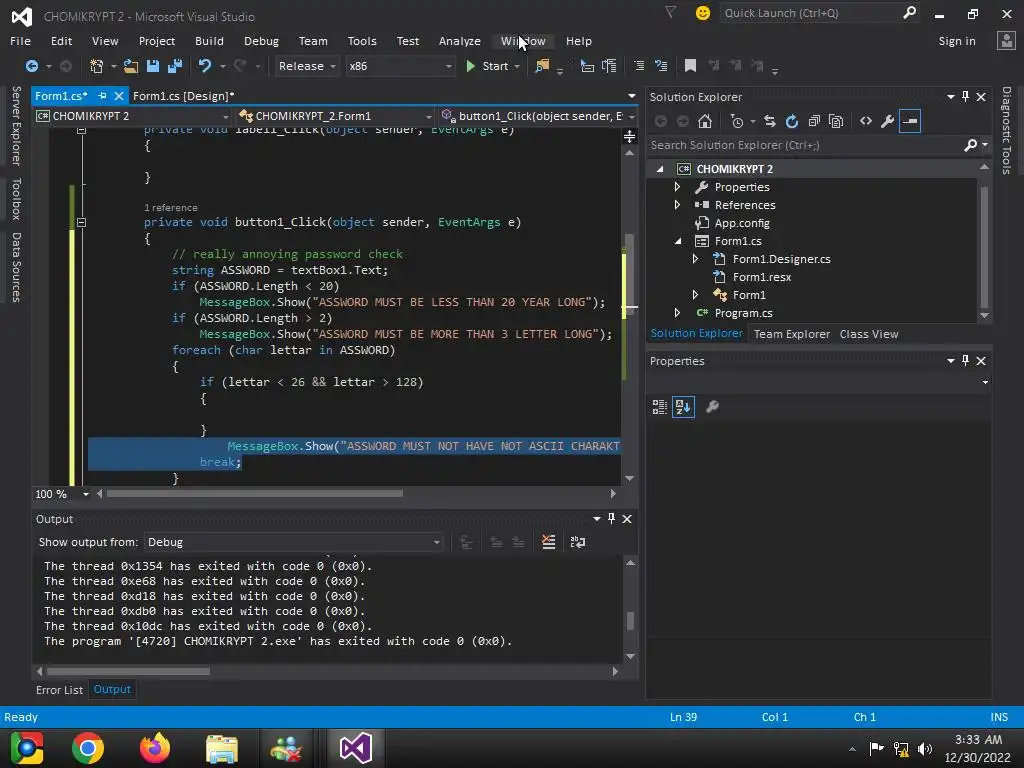
Task: Click the Home icon in Solution Explorer
Action: 705,121
